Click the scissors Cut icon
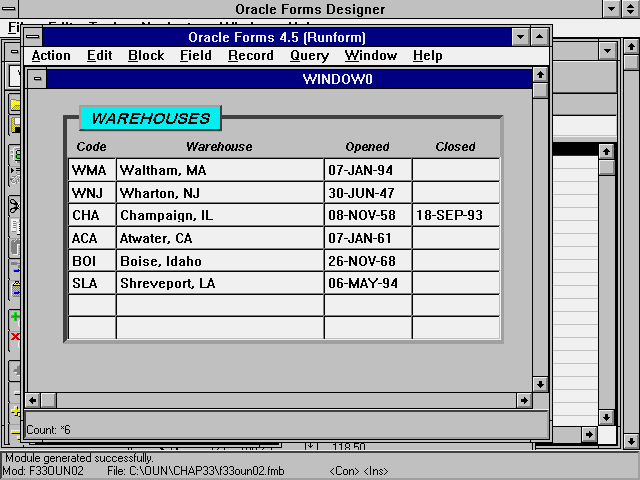The width and height of the screenshot is (640, 480). pyautogui.click(x=15, y=205)
